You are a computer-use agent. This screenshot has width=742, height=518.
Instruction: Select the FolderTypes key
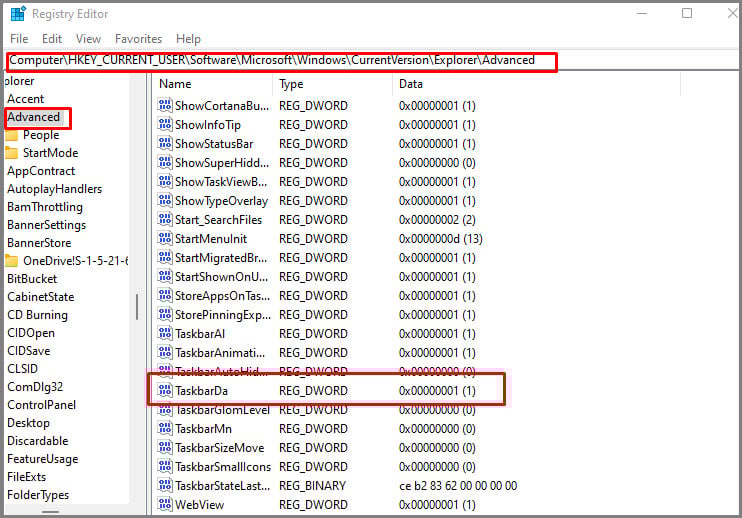tap(38, 494)
